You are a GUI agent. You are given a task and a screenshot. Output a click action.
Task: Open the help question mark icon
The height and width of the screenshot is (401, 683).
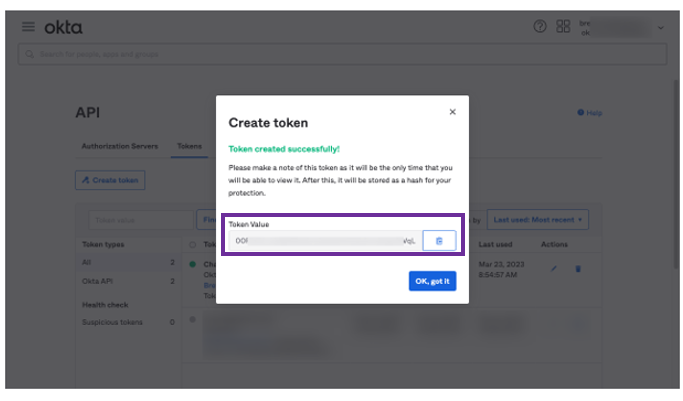(x=540, y=27)
